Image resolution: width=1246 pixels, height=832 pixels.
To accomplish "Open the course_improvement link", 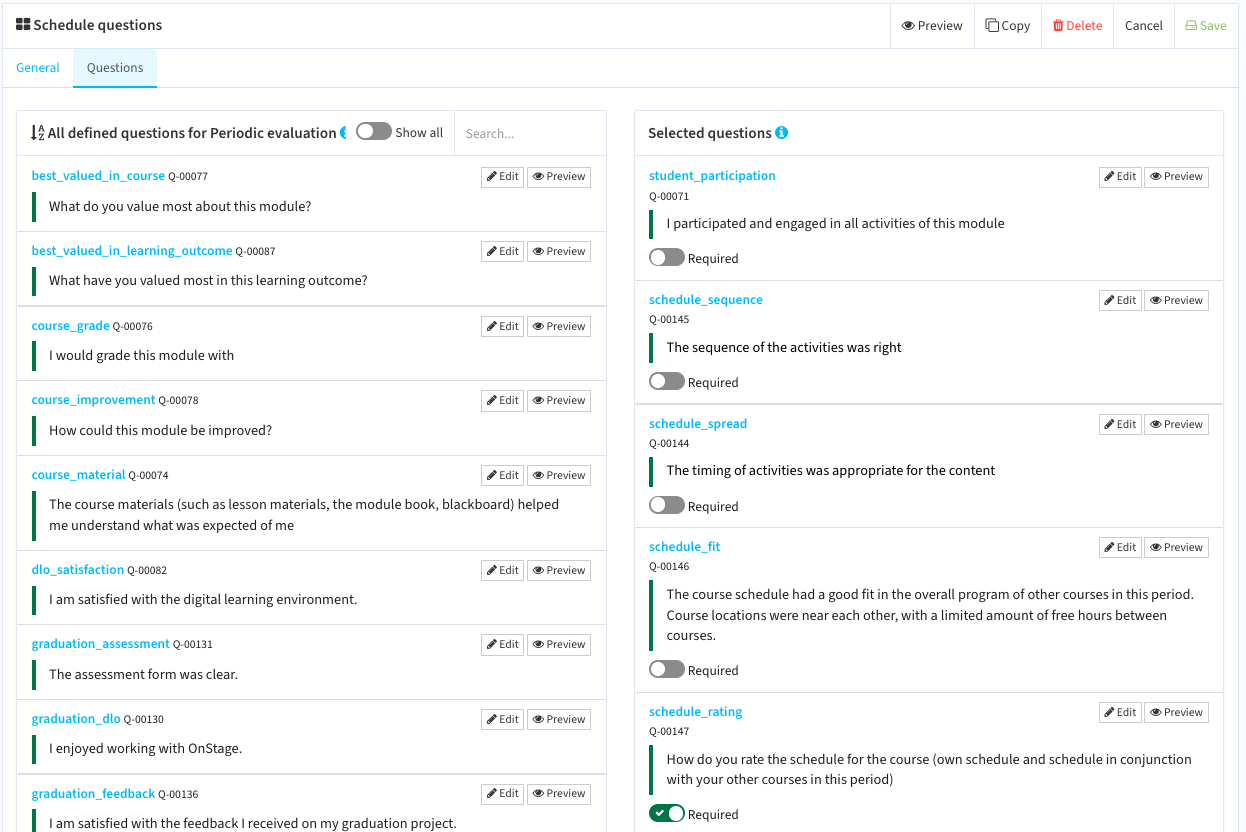I will pos(94,400).
